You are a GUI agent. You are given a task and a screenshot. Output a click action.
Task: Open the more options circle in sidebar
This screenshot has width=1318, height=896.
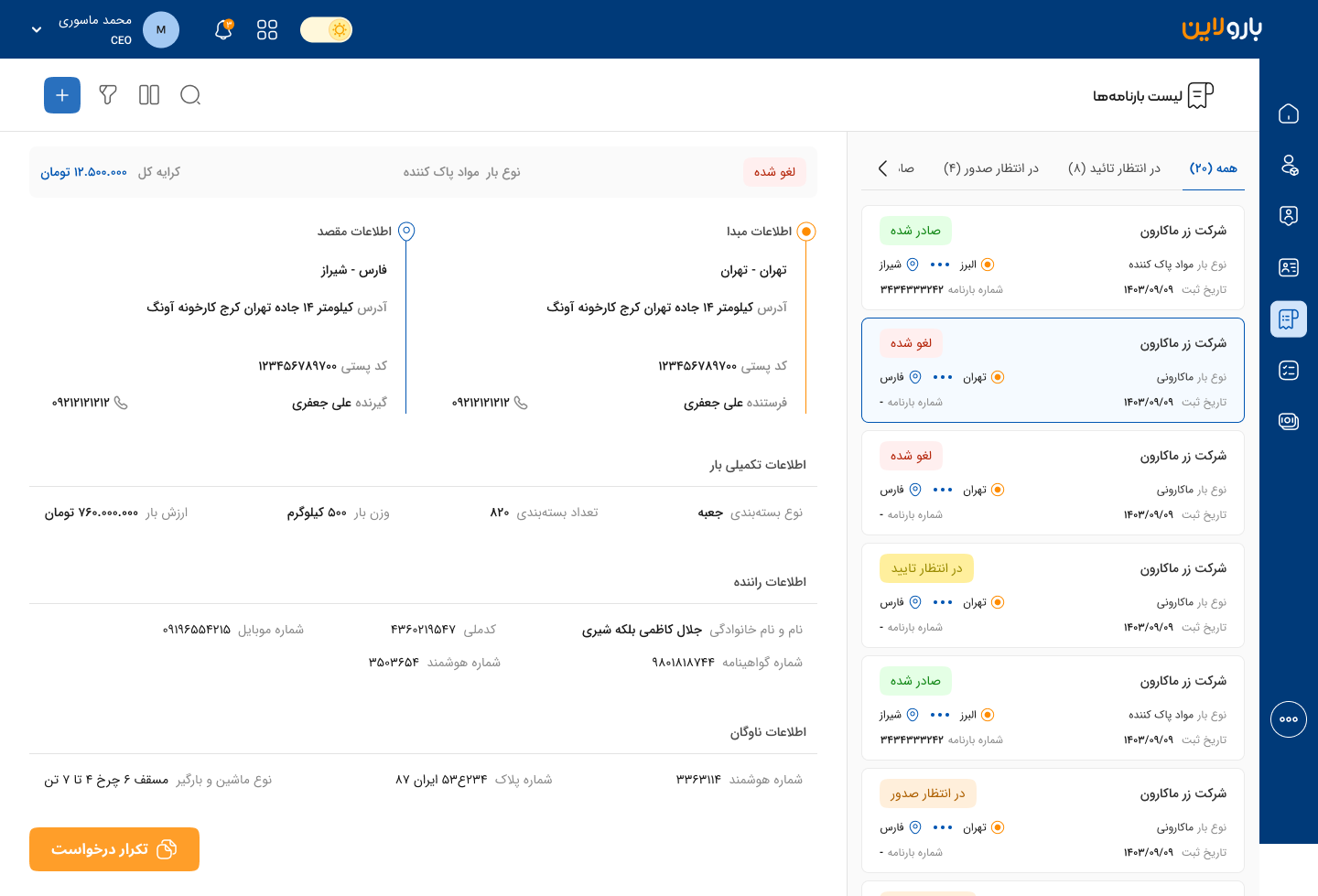1289,719
